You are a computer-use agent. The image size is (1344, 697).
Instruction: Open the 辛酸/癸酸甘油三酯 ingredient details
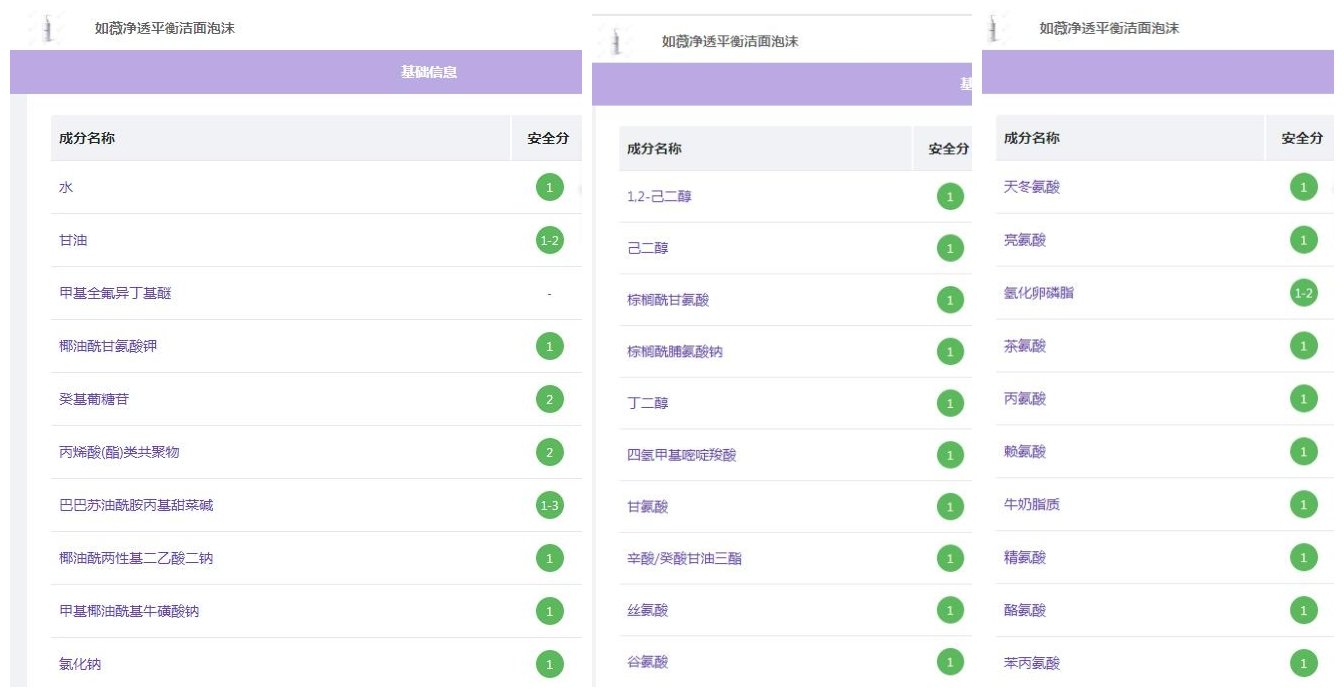tap(684, 558)
